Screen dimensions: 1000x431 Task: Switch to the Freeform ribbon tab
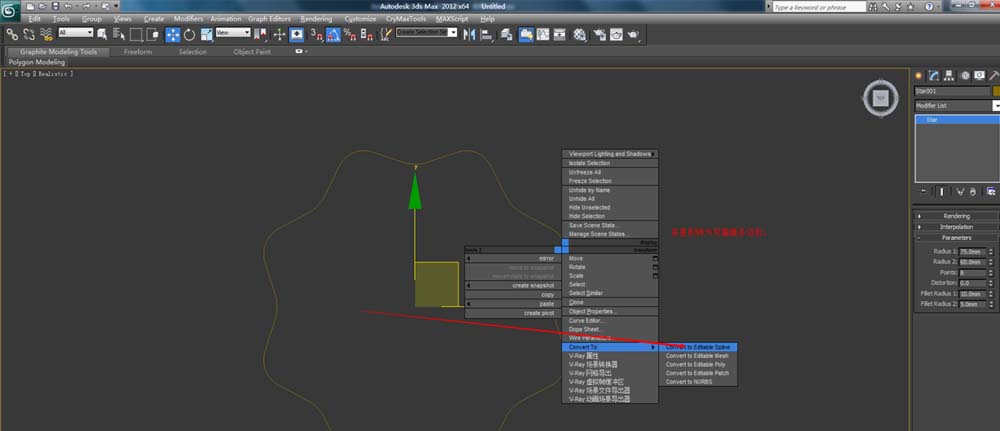138,52
